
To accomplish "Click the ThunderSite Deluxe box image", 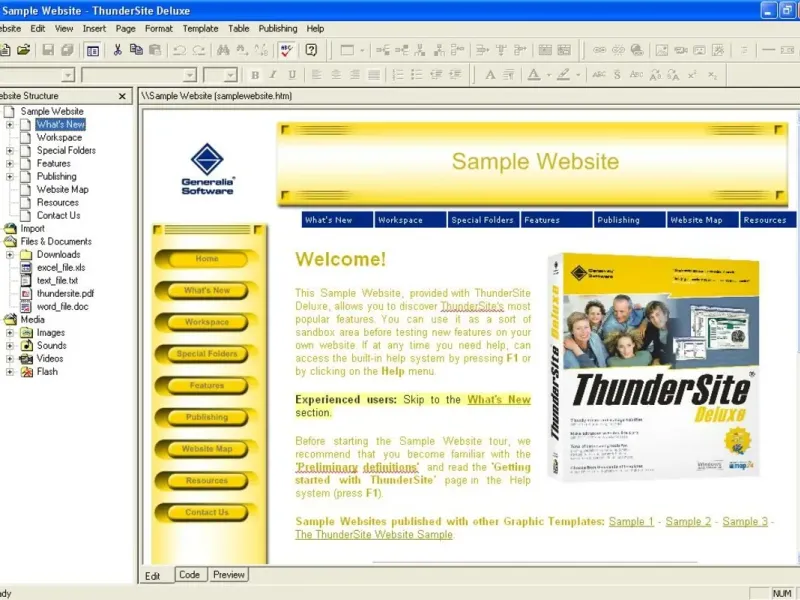I will pos(654,366).
